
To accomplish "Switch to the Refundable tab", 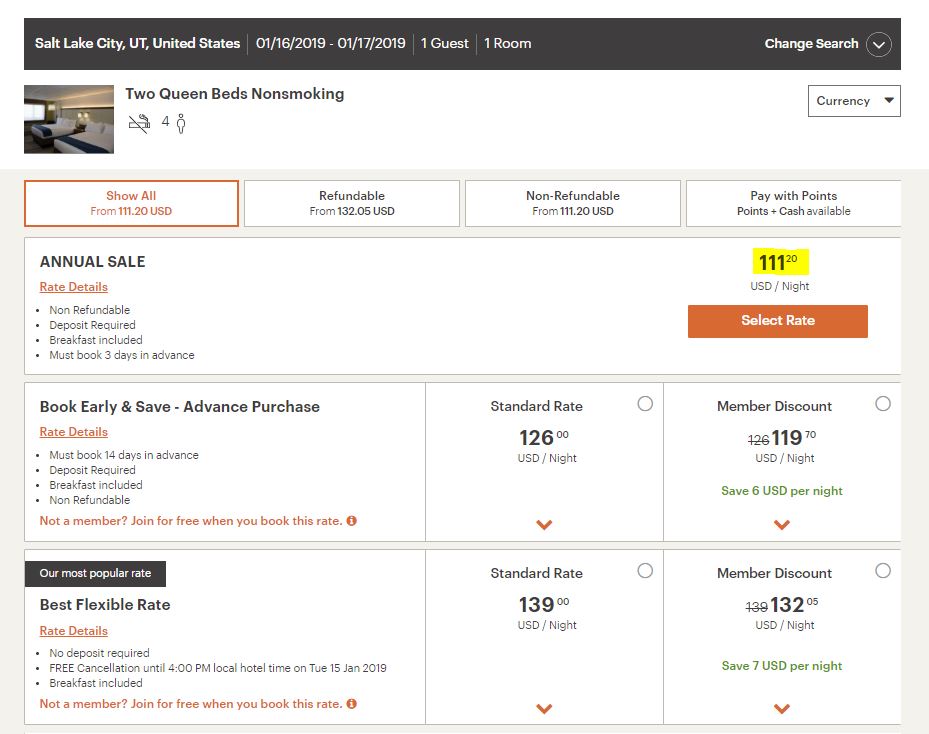I will click(352, 203).
